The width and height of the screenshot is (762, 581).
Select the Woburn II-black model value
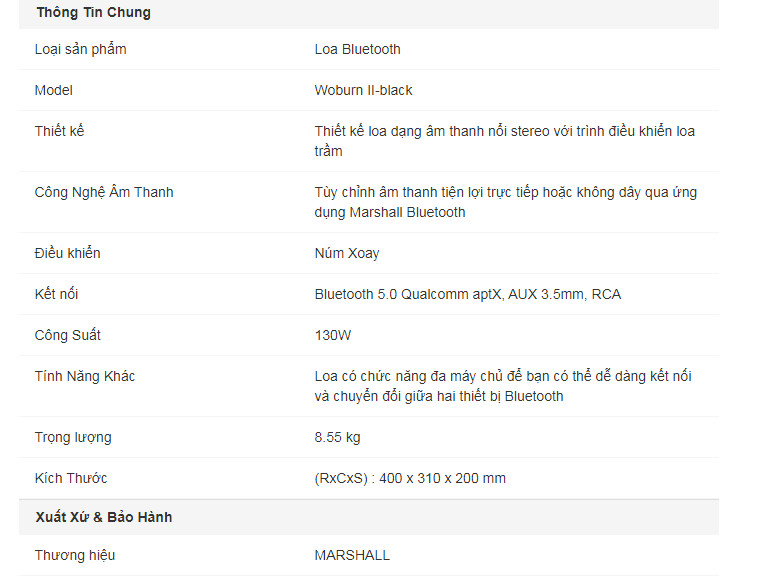point(363,90)
